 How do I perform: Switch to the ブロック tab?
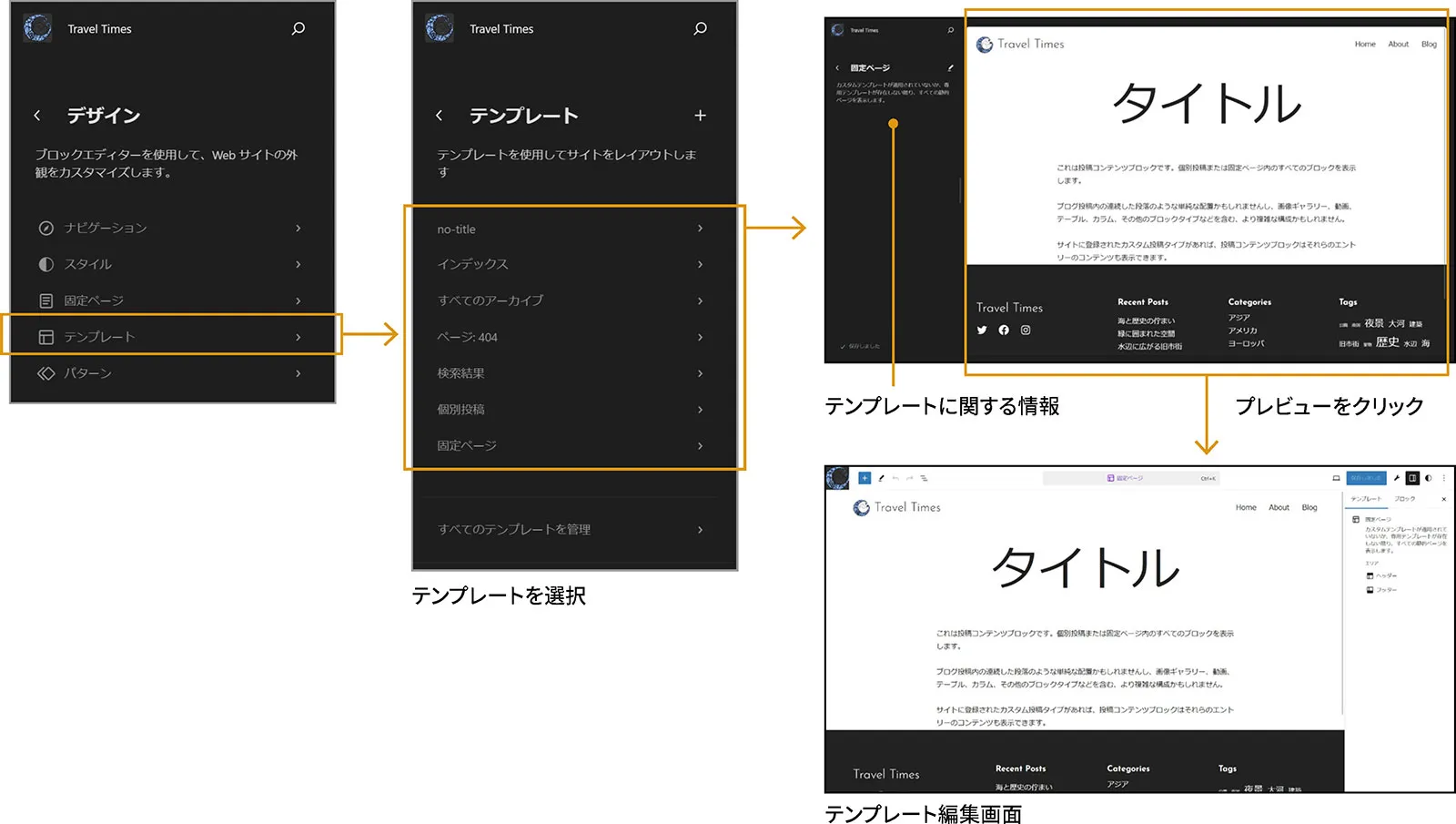[1404, 498]
